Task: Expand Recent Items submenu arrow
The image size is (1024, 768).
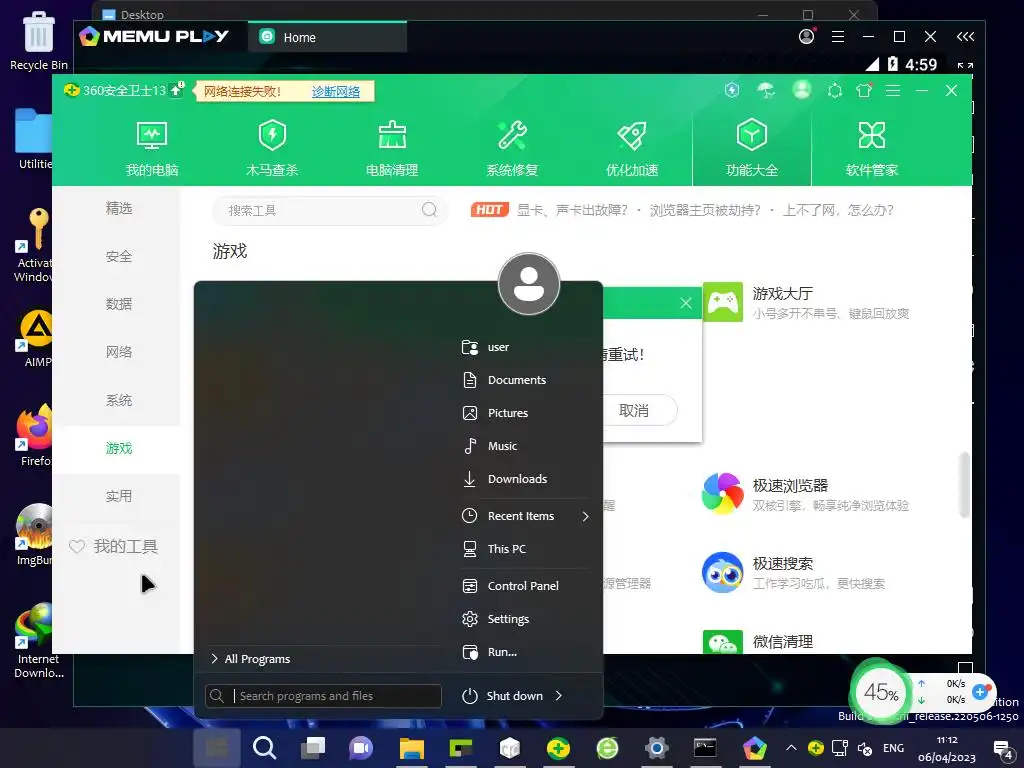Action: pos(586,517)
